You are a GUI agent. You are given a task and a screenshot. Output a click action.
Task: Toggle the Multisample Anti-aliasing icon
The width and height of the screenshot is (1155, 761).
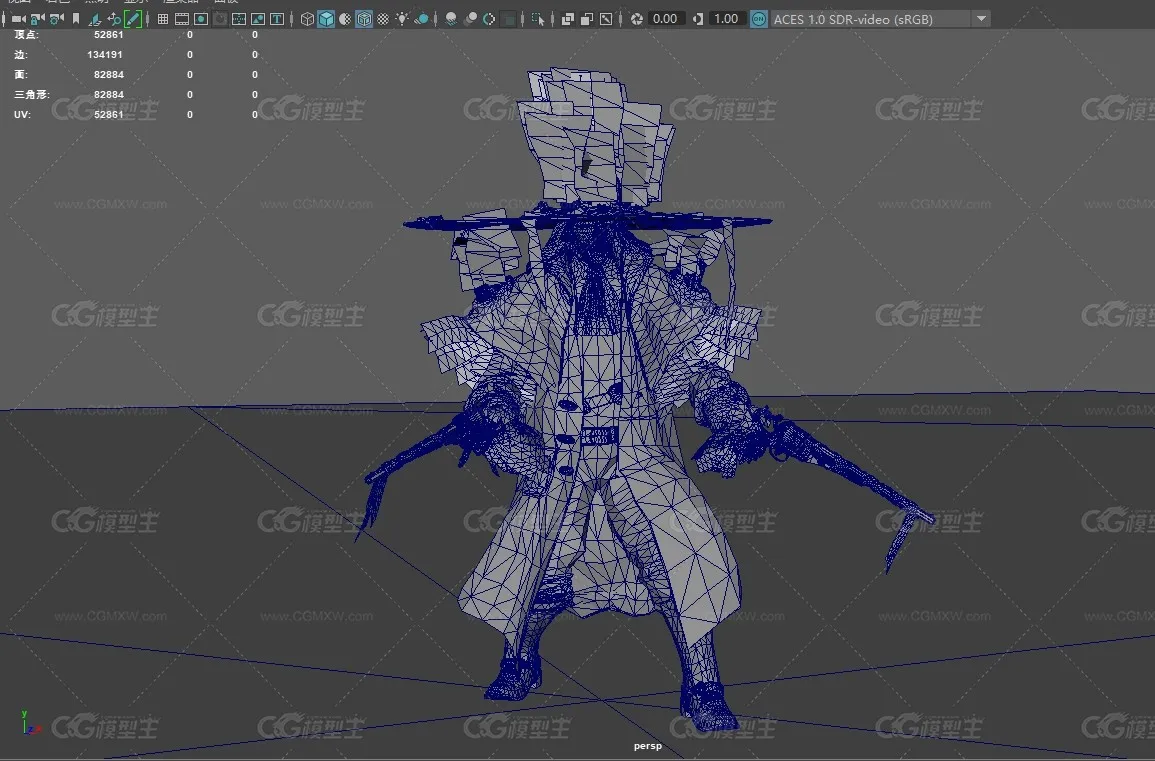click(x=489, y=19)
